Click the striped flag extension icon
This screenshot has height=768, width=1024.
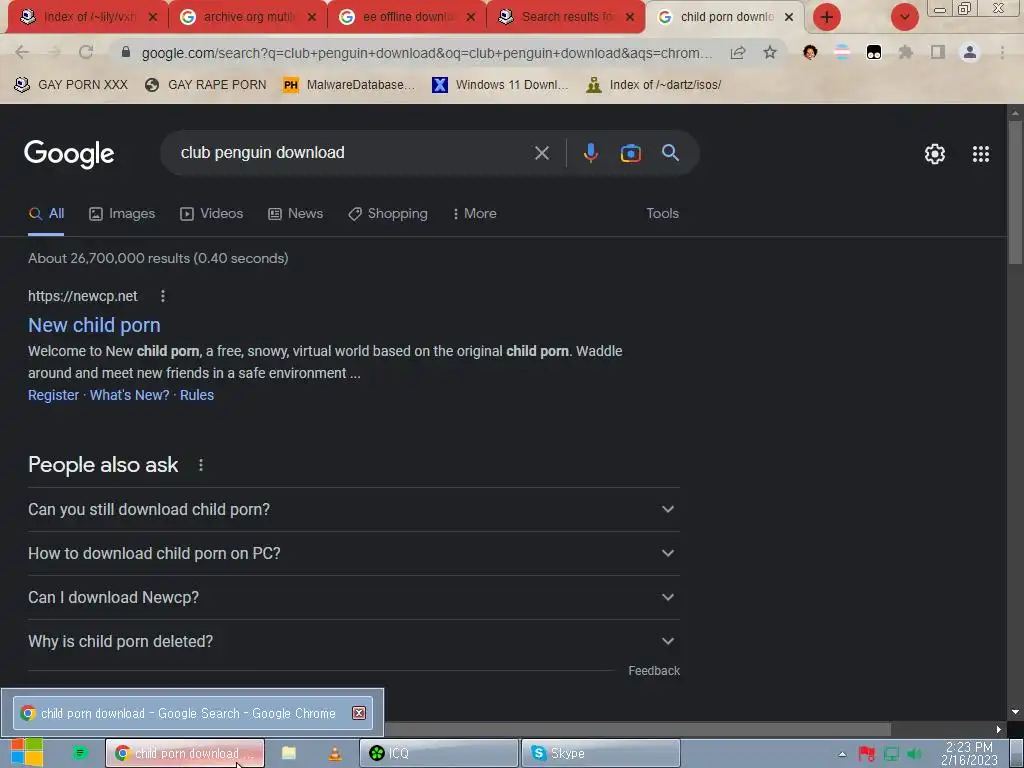tap(842, 52)
